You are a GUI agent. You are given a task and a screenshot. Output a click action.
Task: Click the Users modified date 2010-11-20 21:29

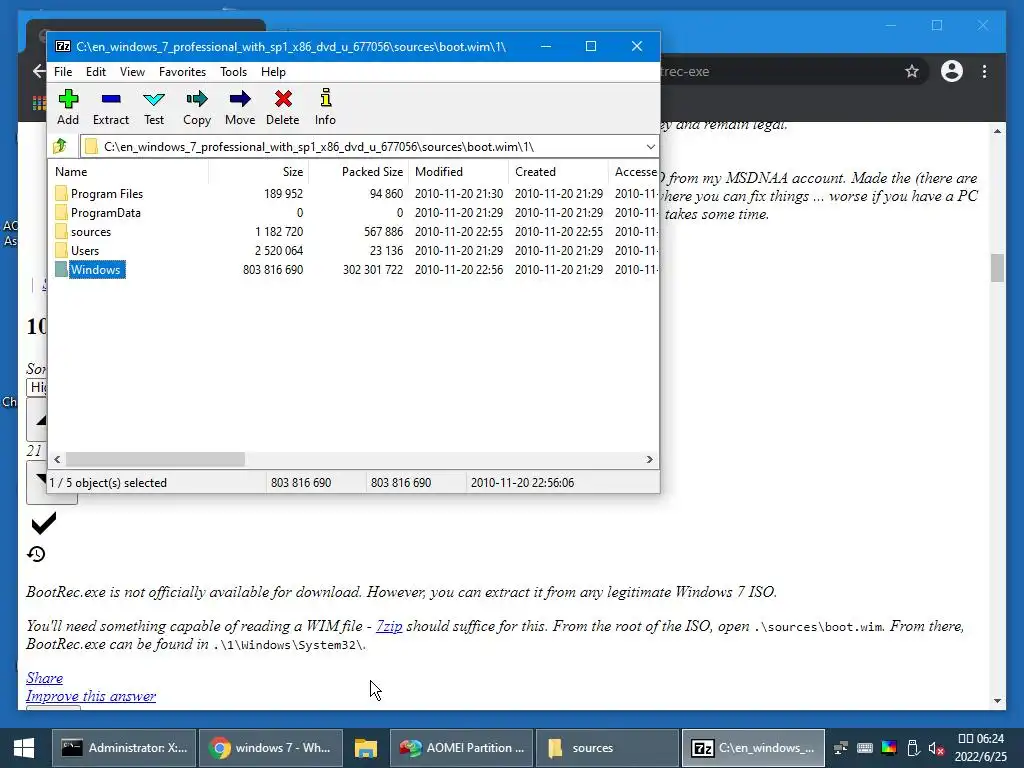(458, 251)
